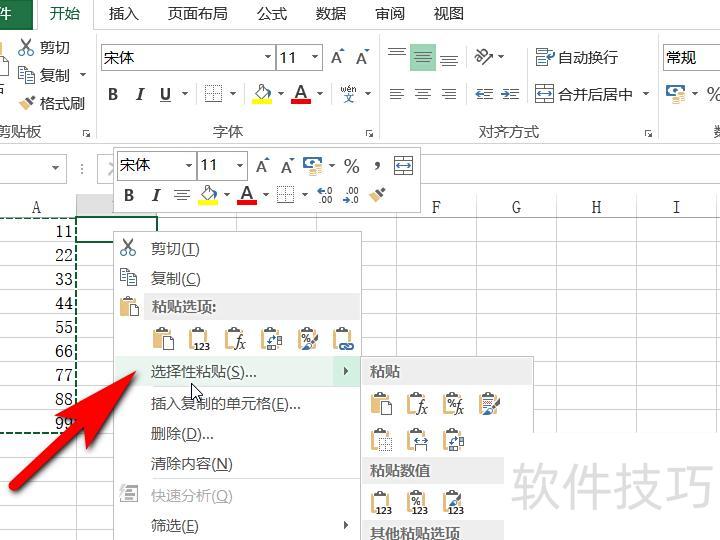Image resolution: width=720 pixels, height=540 pixels.
Task: Click the mini toolbar percent style icon
Action: click(351, 166)
